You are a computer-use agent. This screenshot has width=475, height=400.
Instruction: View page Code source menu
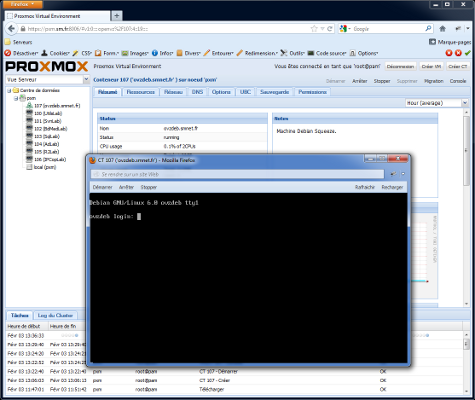coord(327,53)
